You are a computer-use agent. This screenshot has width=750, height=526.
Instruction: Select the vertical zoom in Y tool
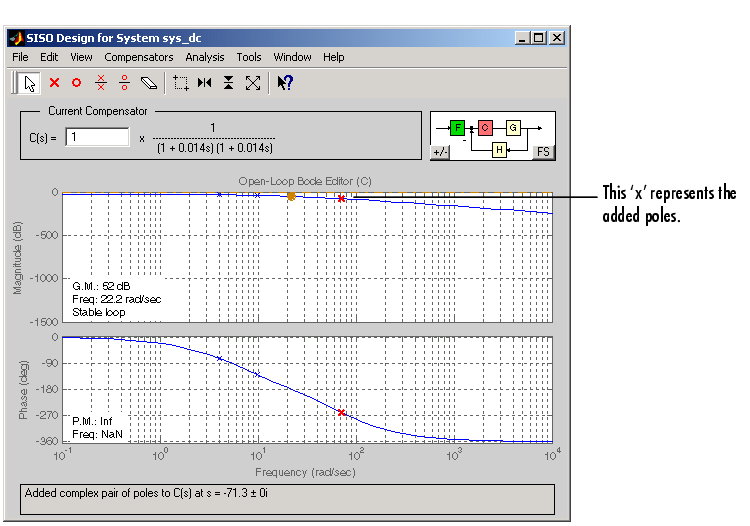(x=229, y=83)
